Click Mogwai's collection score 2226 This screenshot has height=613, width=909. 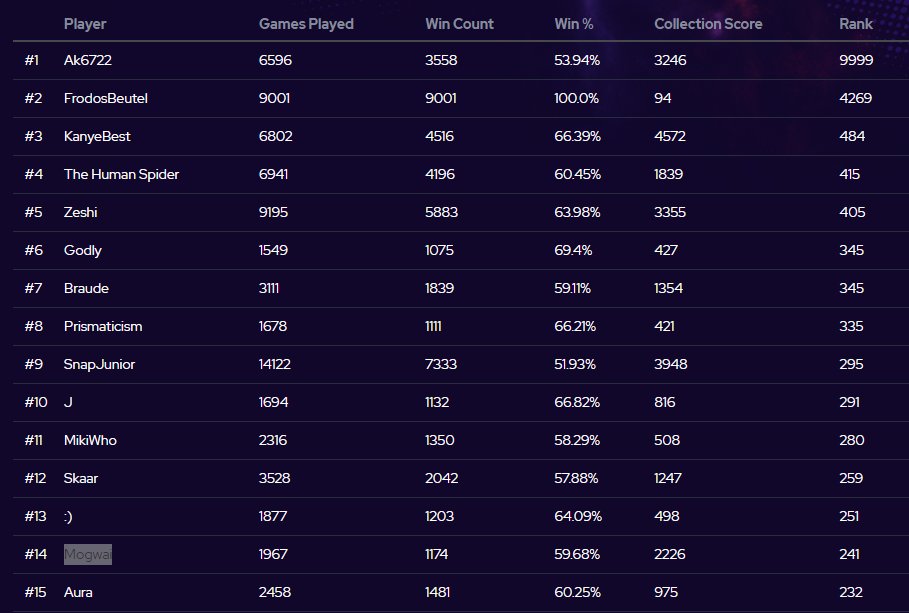670,554
